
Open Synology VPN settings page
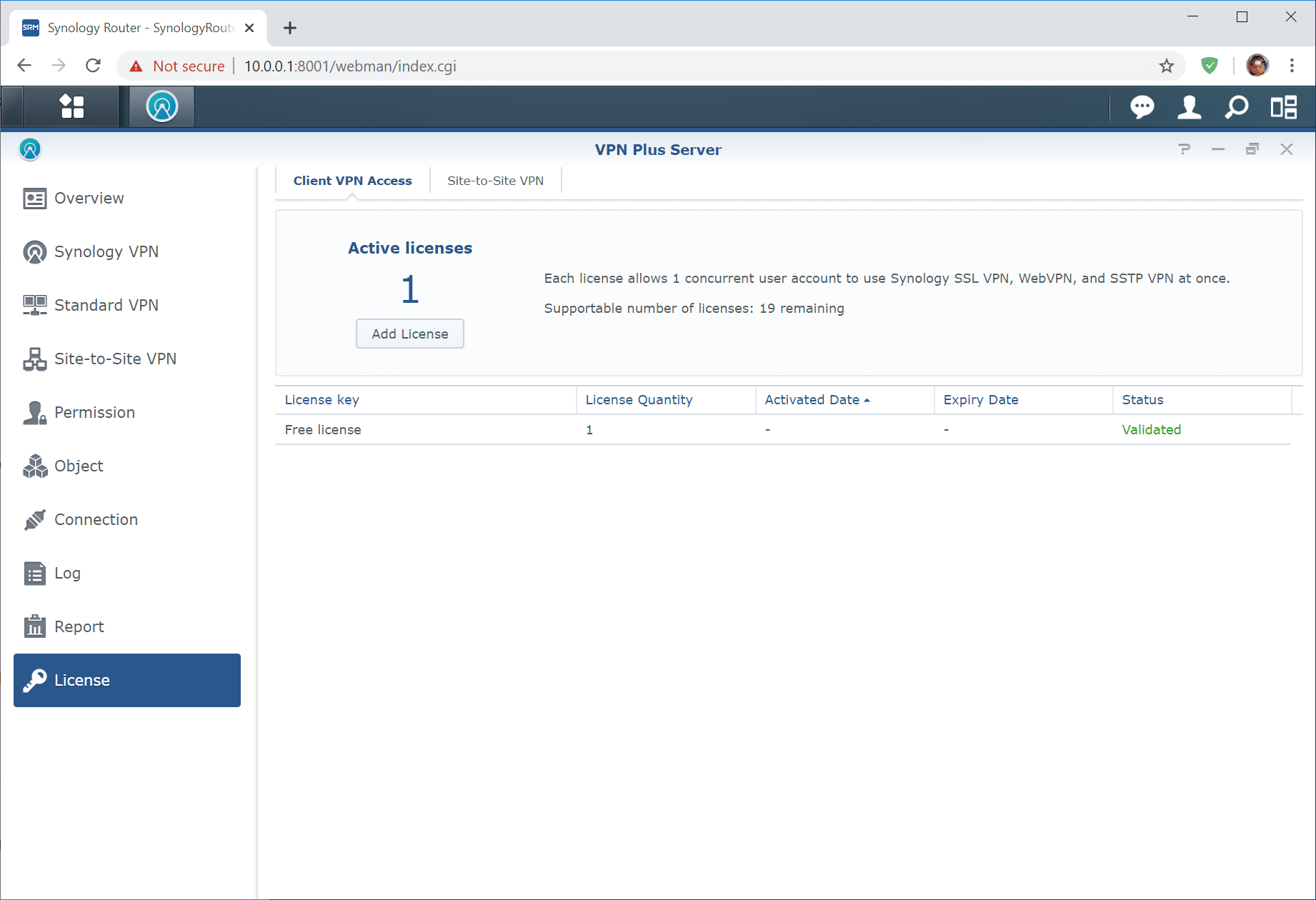(x=127, y=251)
